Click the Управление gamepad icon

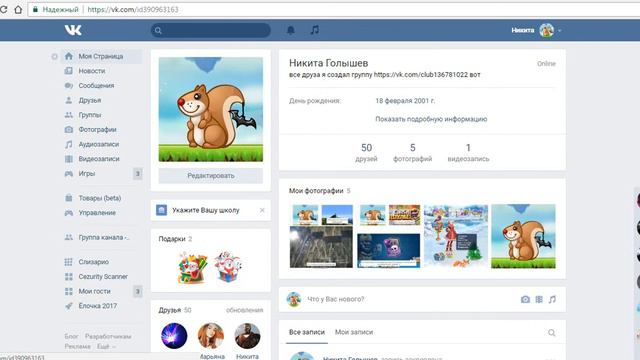point(69,213)
